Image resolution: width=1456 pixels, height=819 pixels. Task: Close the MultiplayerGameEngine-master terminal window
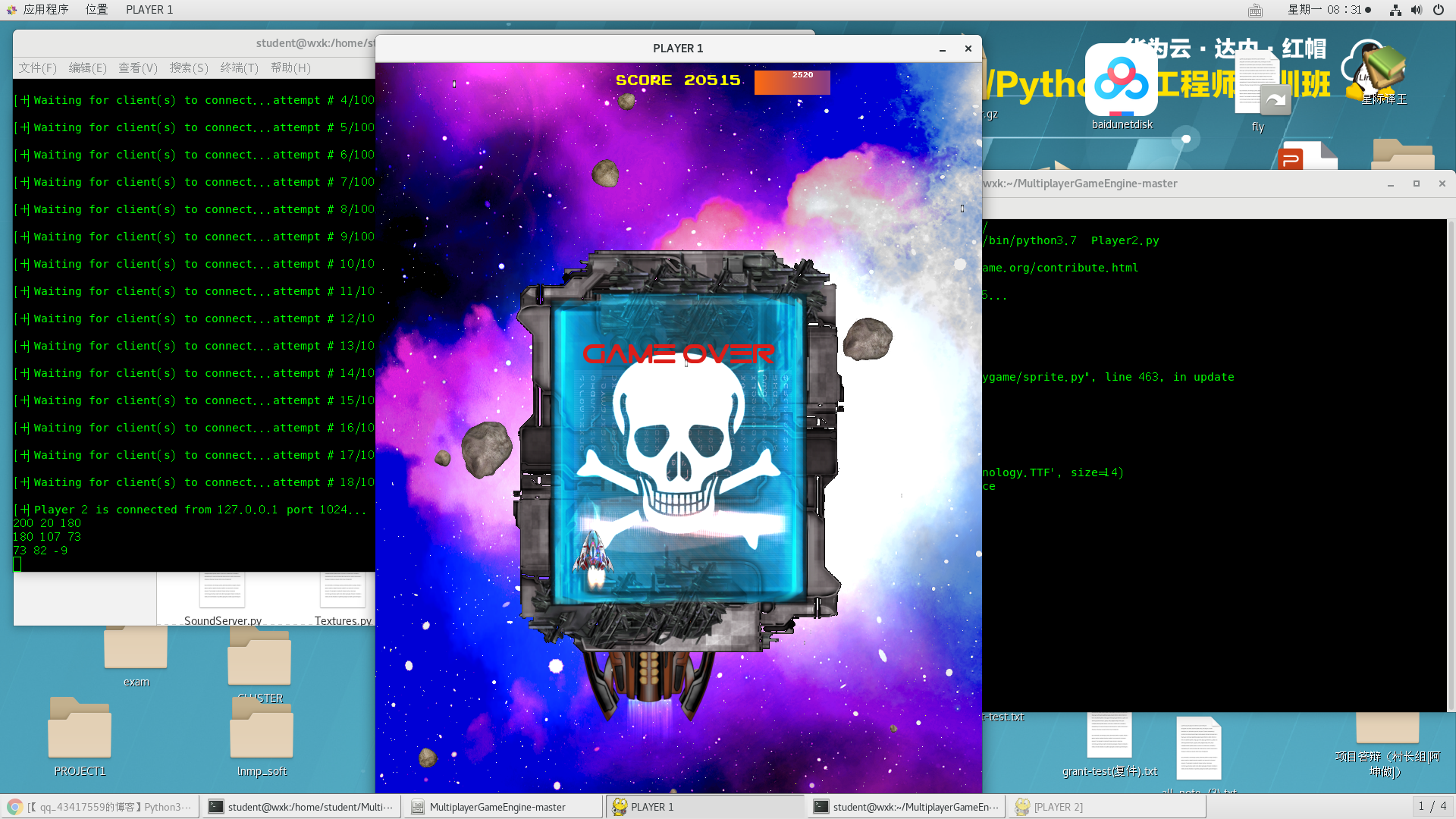pyautogui.click(x=1442, y=184)
